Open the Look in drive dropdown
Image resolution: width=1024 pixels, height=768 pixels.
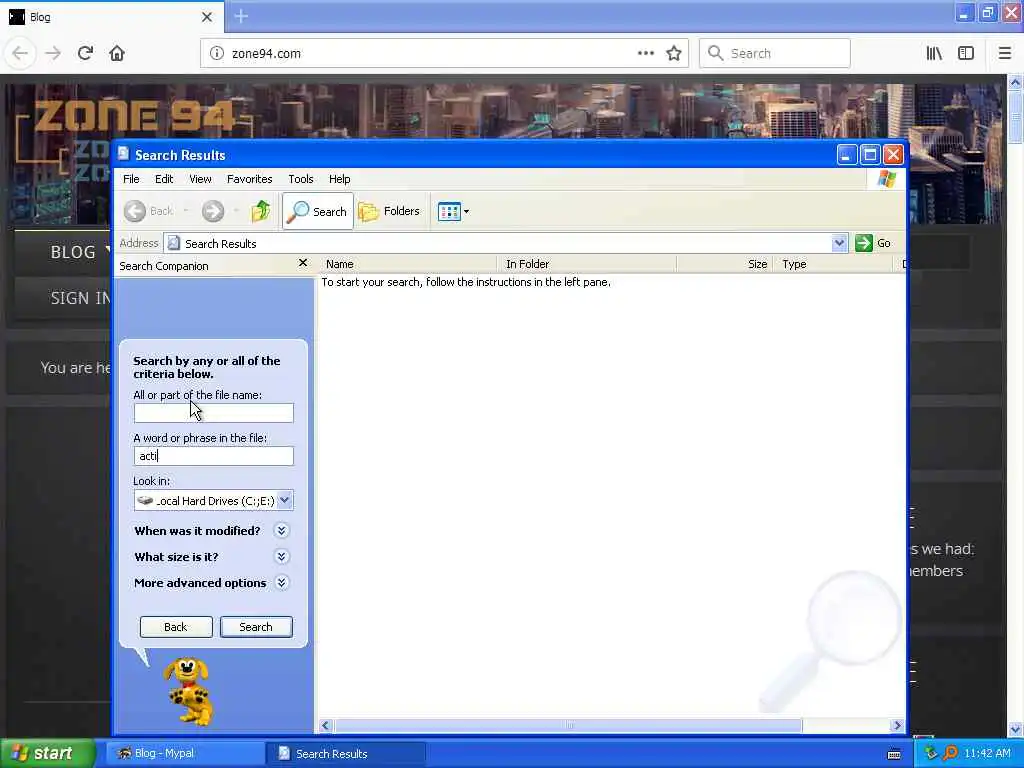(x=285, y=500)
